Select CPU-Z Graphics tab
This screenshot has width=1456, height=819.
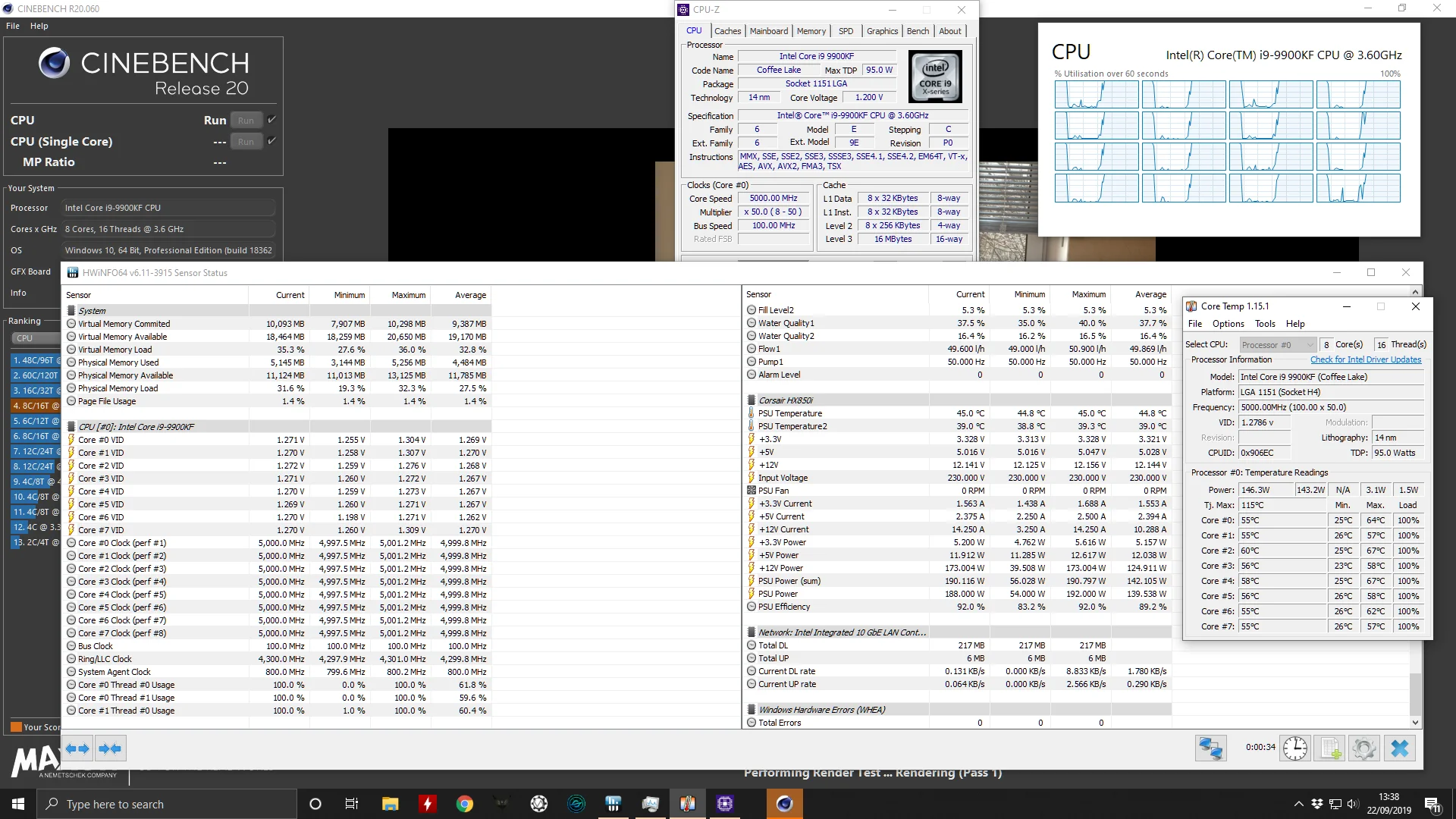(x=882, y=31)
